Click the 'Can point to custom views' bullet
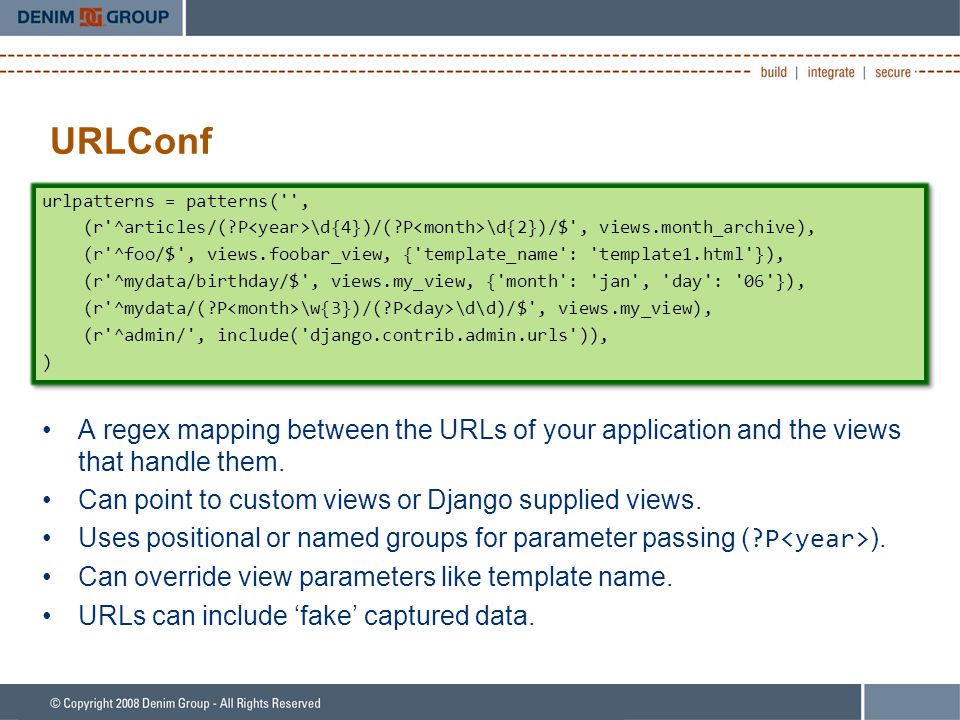Viewport: 960px width, 720px height. [x=389, y=500]
